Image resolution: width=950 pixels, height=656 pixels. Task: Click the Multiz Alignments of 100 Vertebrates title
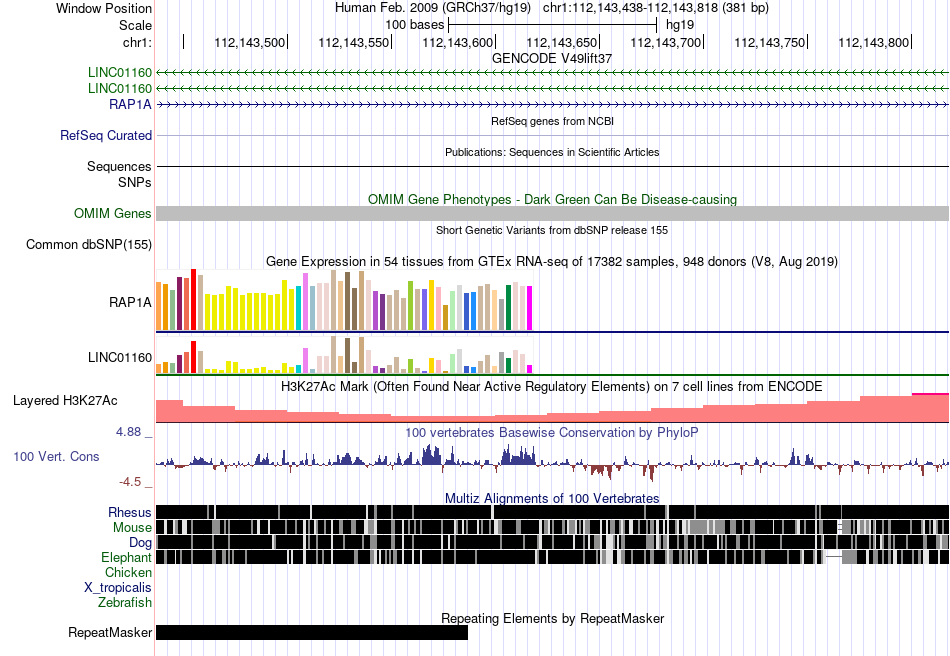coord(552,499)
